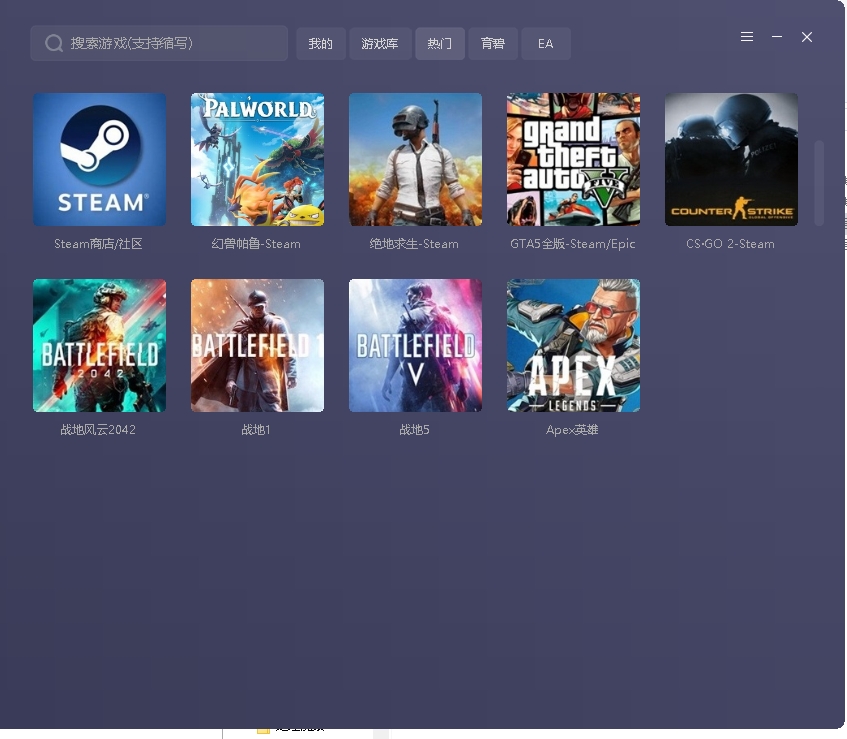This screenshot has height=739, width=847.
Task: Click the 绝地求生-Steam label
Action: point(414,244)
